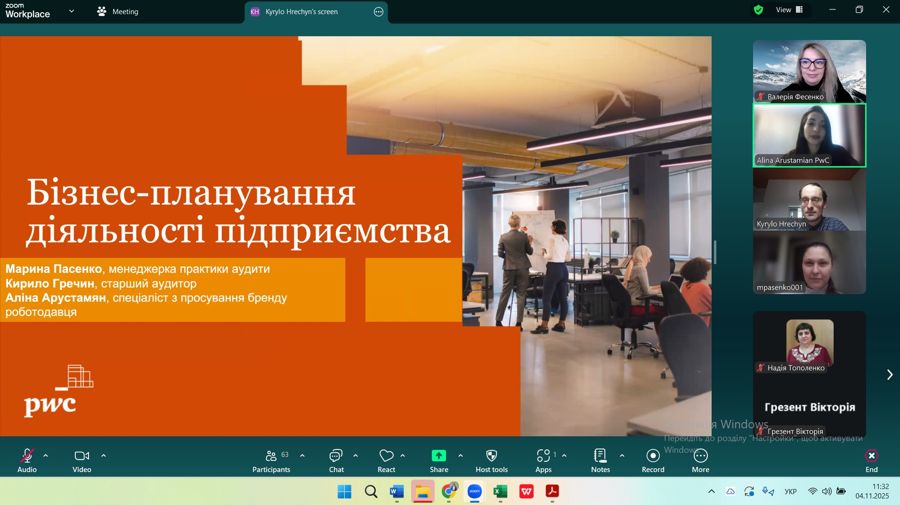Select the Kyrylo Hrechyn's screen tab
The width and height of the screenshot is (900, 505).
[307, 11]
